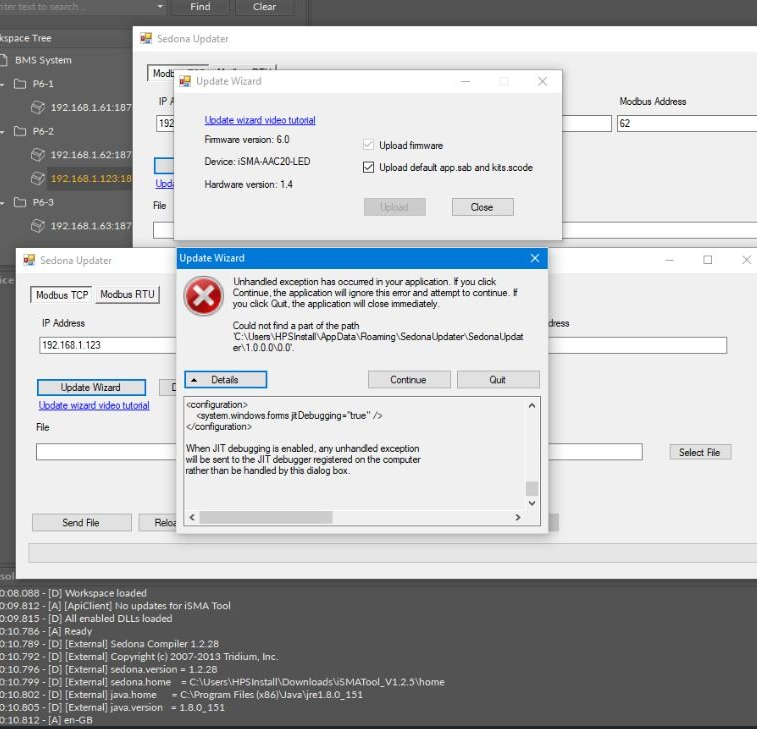Collapse the Details section of the error
The width and height of the screenshot is (757, 729).
[x=225, y=380]
